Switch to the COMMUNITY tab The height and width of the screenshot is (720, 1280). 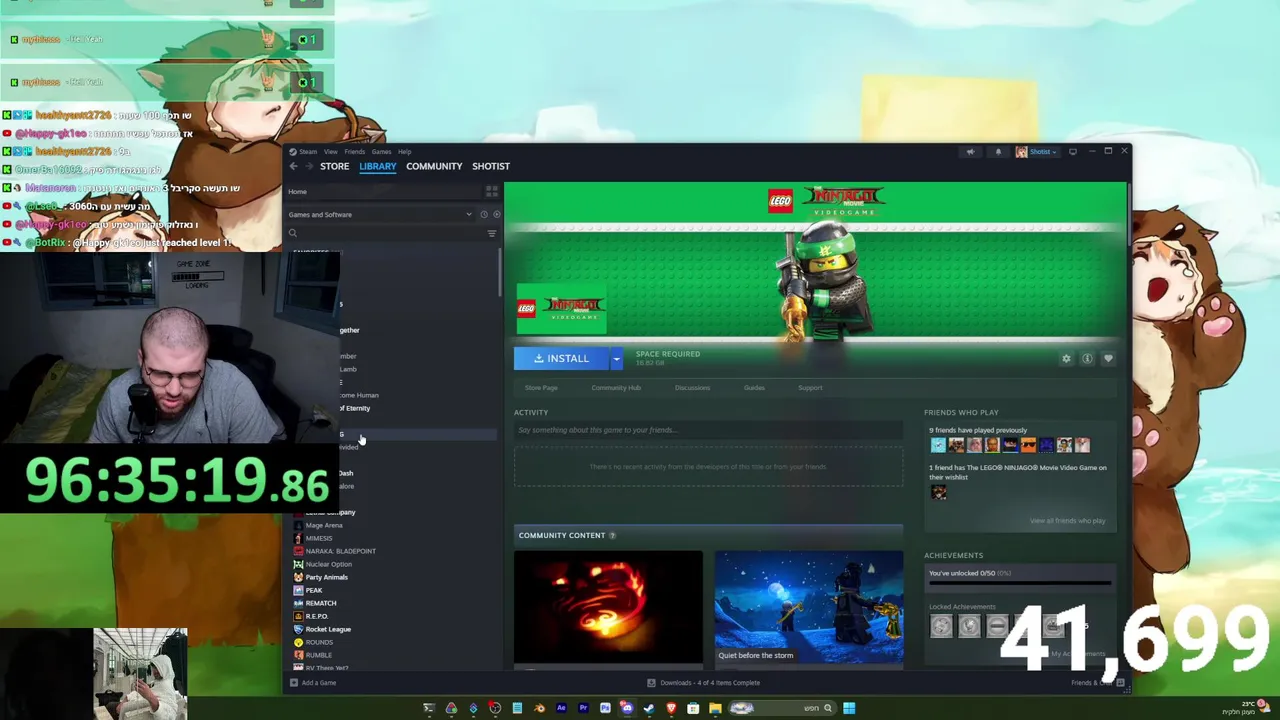[x=434, y=166]
